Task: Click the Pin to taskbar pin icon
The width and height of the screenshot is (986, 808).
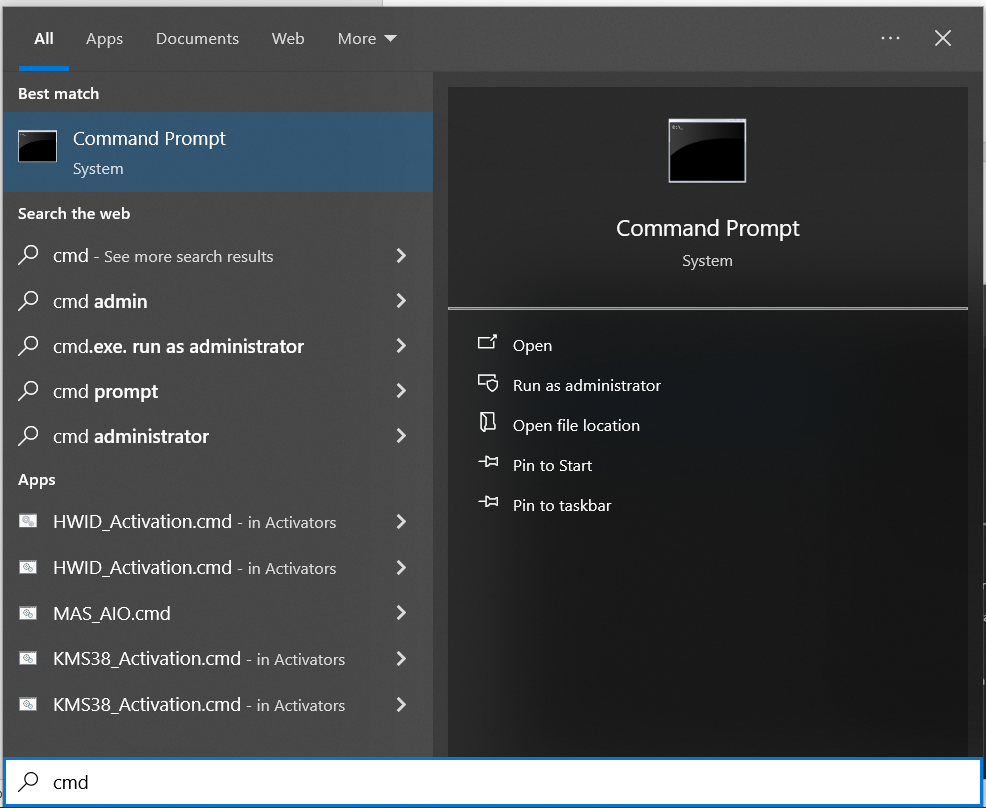Action: coord(487,504)
